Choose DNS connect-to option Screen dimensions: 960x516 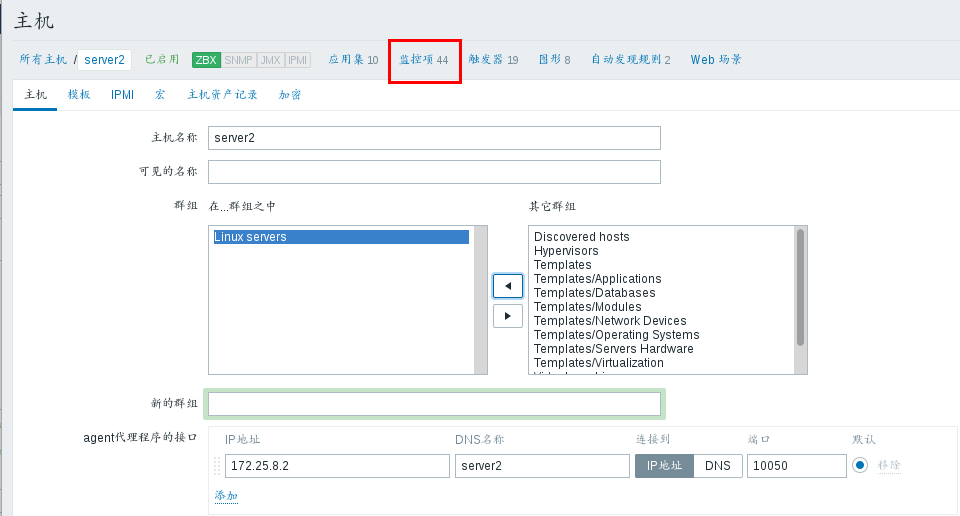[717, 466]
